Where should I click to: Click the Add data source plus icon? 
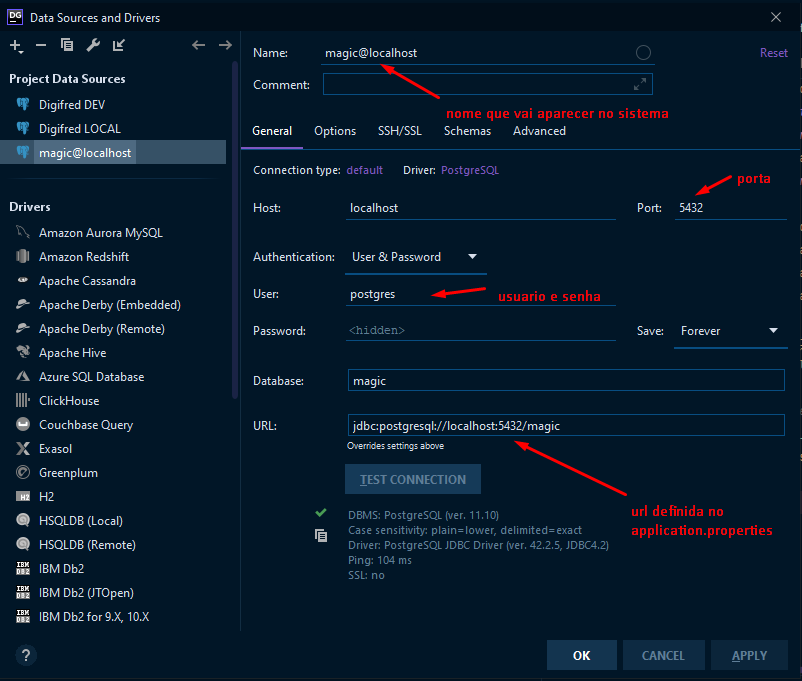16,46
